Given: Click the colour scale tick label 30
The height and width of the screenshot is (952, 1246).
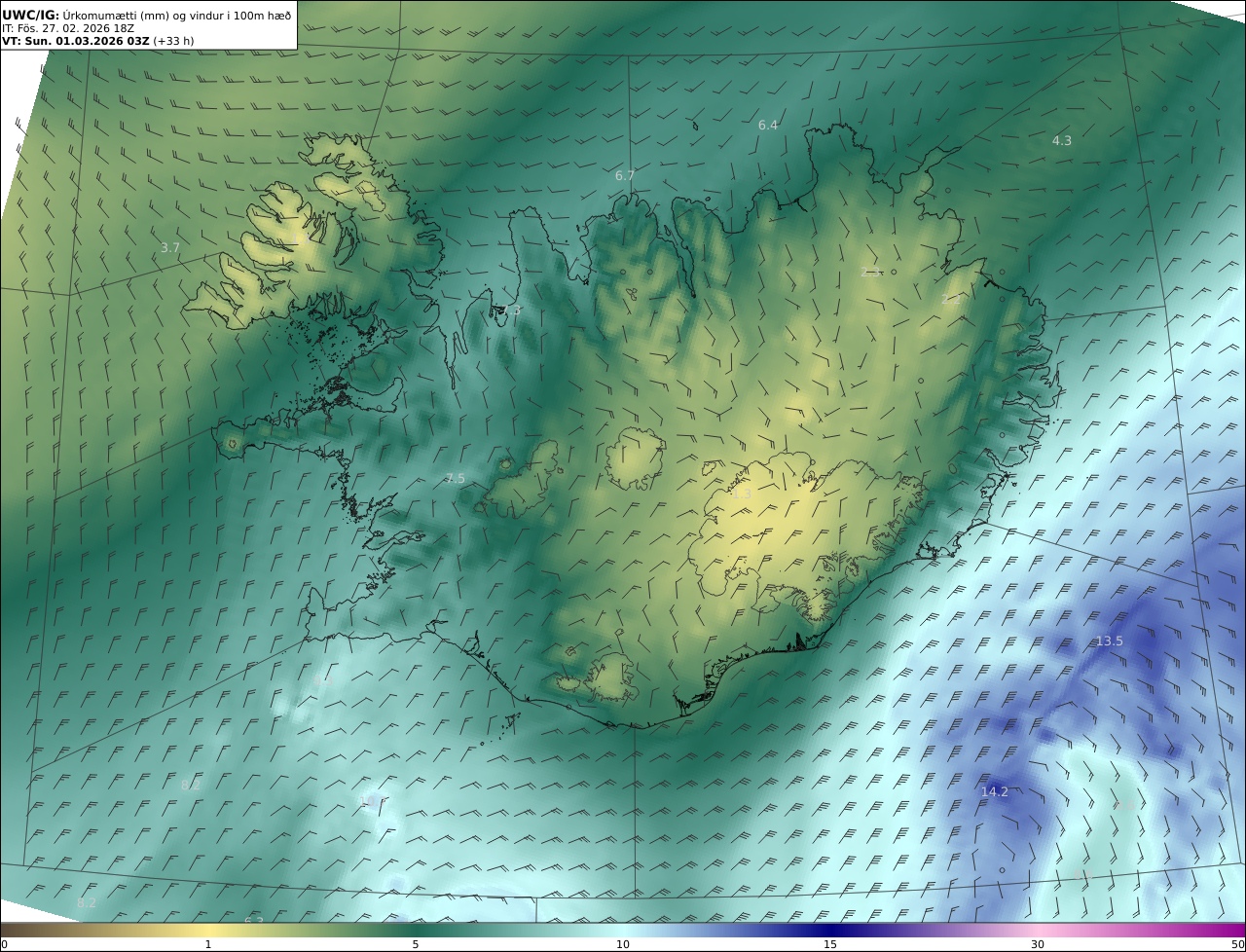Looking at the screenshot, I should click(x=1038, y=944).
